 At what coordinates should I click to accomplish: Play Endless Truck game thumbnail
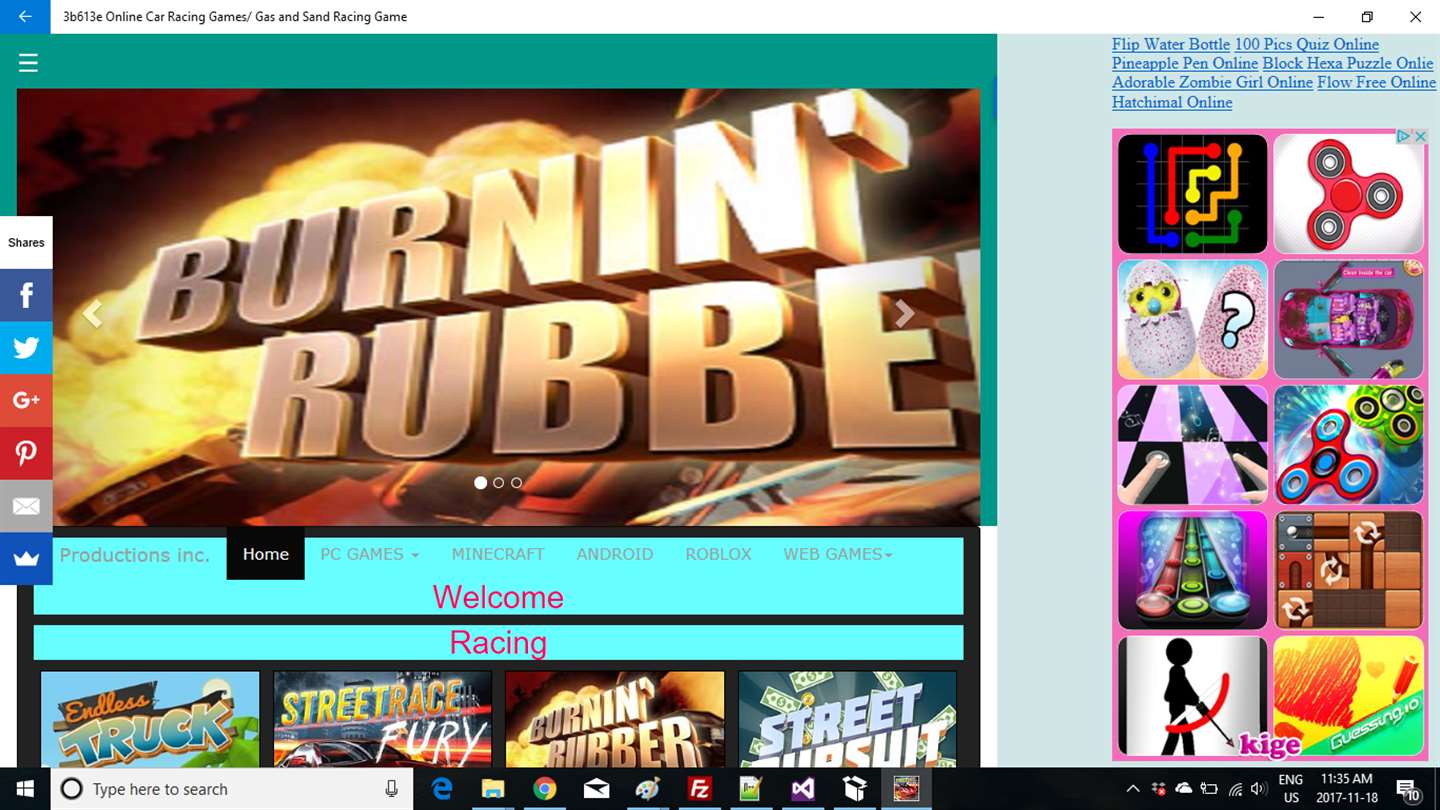point(150,719)
